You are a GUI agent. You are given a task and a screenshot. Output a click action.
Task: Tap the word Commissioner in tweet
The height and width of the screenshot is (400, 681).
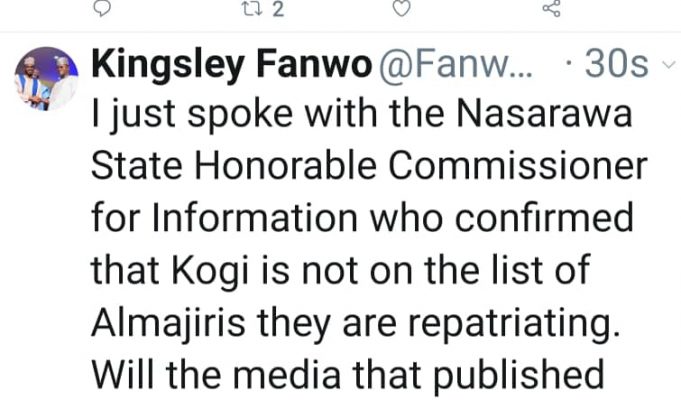[x=517, y=166]
